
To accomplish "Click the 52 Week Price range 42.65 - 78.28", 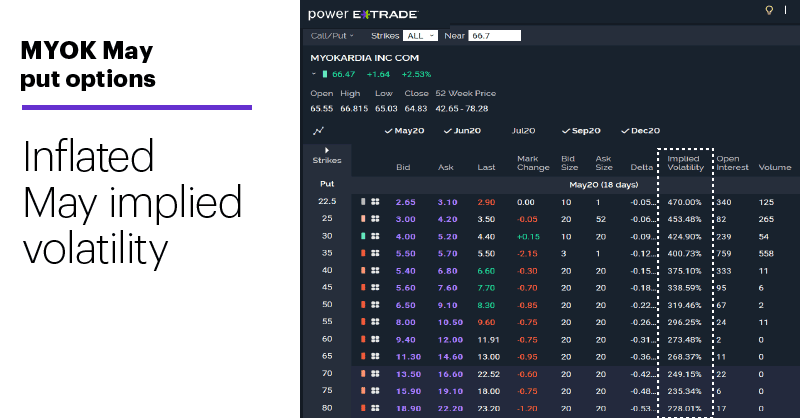I will [462, 109].
